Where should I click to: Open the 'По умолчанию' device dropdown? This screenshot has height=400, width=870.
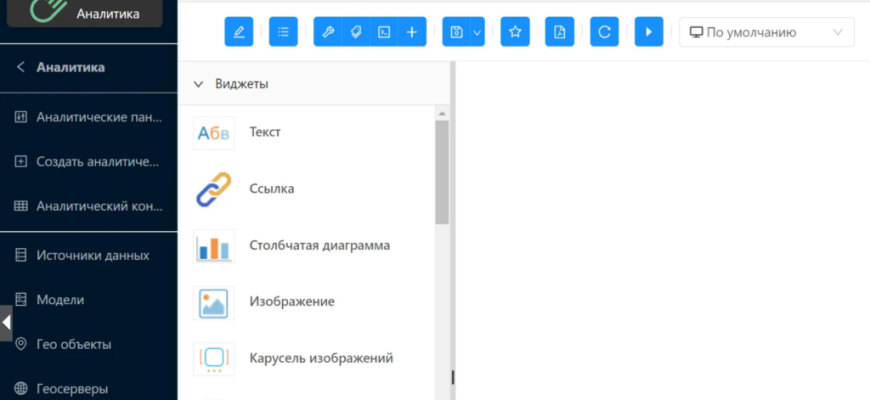pyautogui.click(x=766, y=32)
